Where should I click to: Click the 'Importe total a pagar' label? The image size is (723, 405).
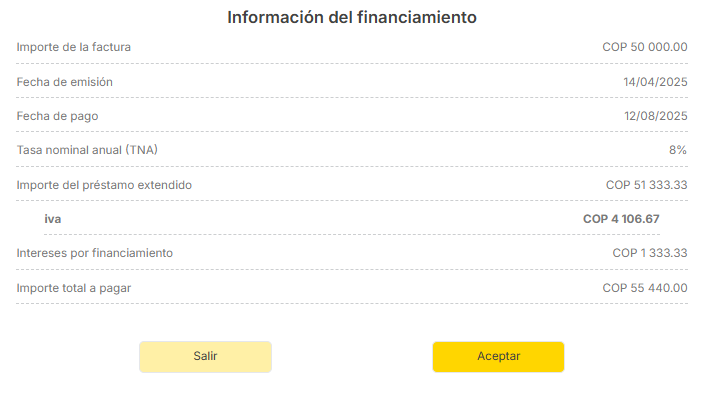pyautogui.click(x=74, y=288)
